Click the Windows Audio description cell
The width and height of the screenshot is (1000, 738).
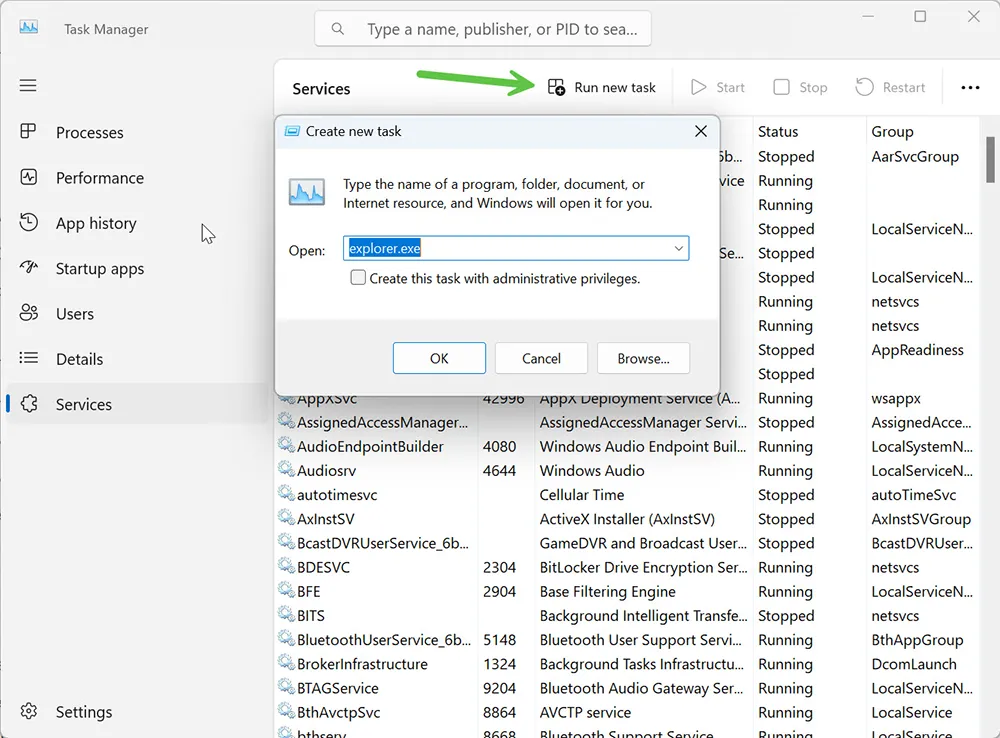coord(592,471)
